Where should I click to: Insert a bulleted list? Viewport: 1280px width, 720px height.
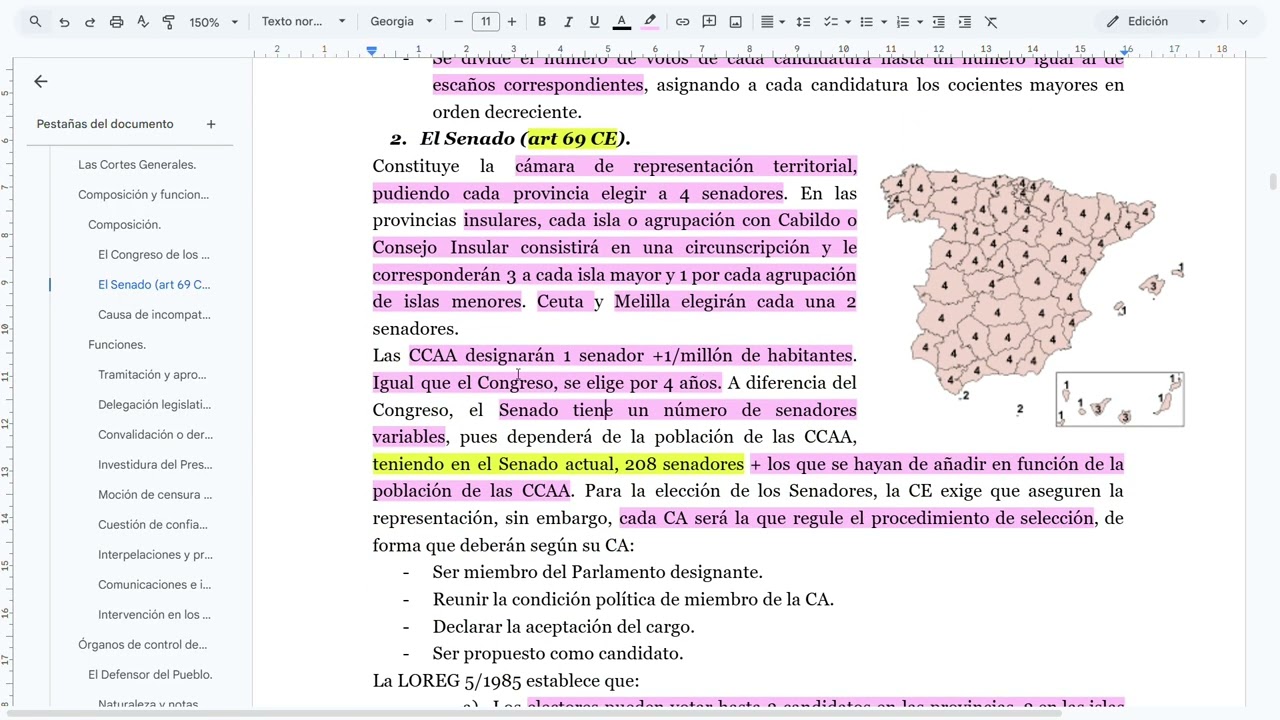[866, 21]
